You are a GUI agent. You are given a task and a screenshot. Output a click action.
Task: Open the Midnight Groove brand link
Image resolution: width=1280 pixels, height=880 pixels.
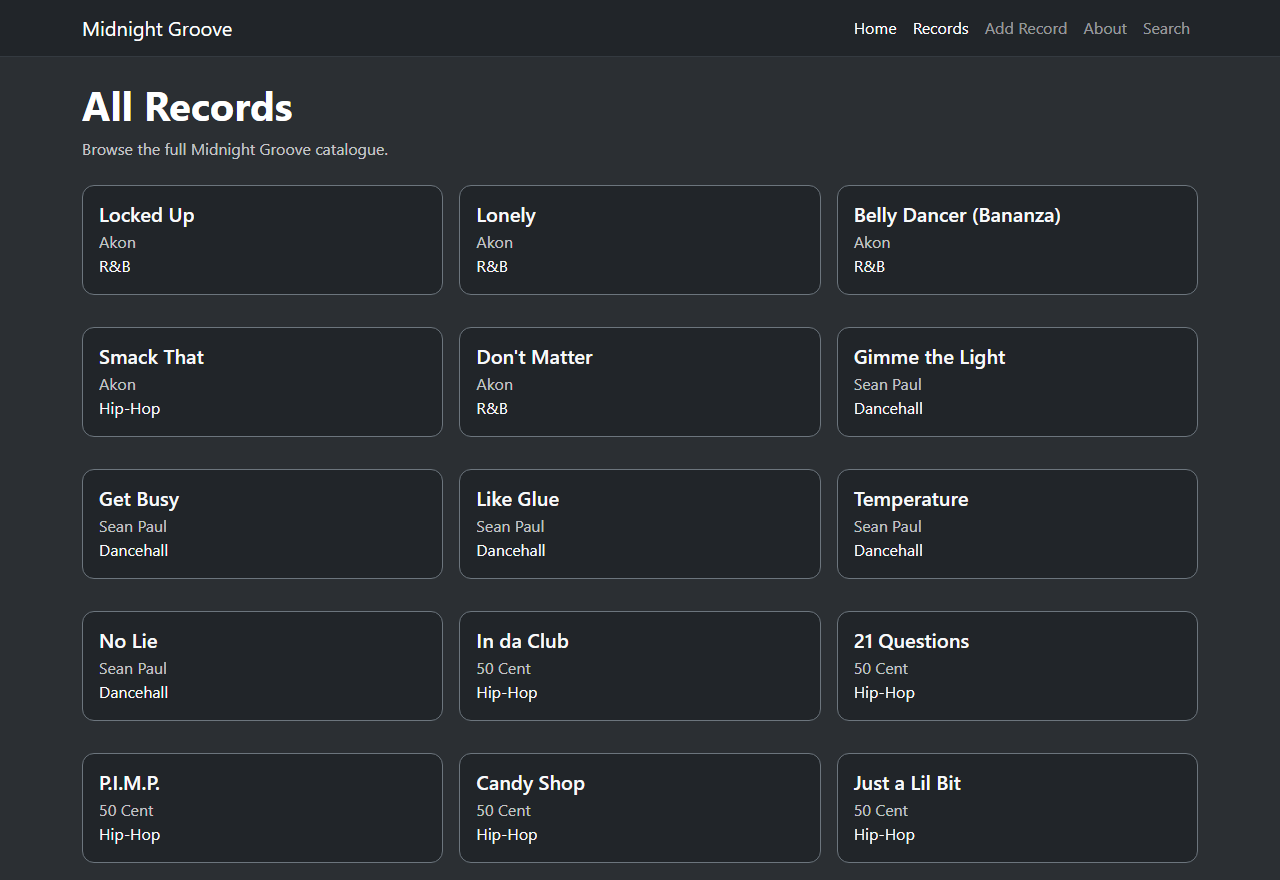point(157,29)
